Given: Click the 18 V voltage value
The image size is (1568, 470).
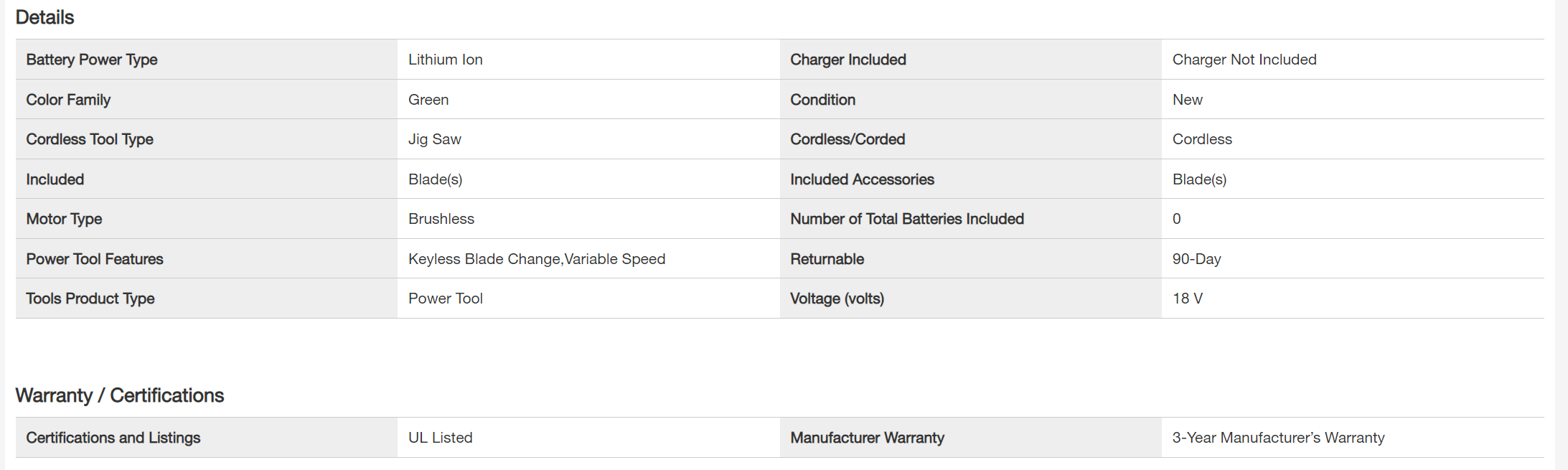Looking at the screenshot, I should coord(1188,299).
